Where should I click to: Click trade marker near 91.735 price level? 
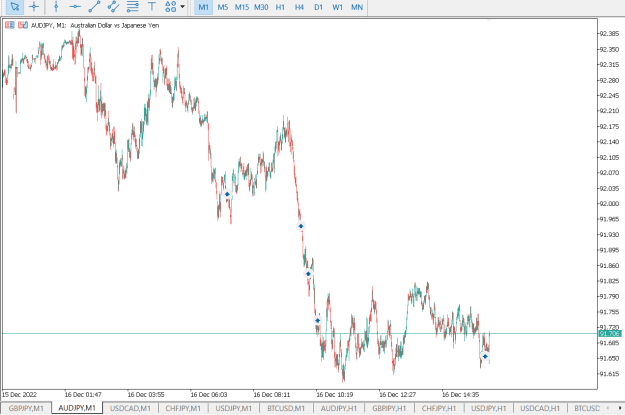tap(317, 321)
